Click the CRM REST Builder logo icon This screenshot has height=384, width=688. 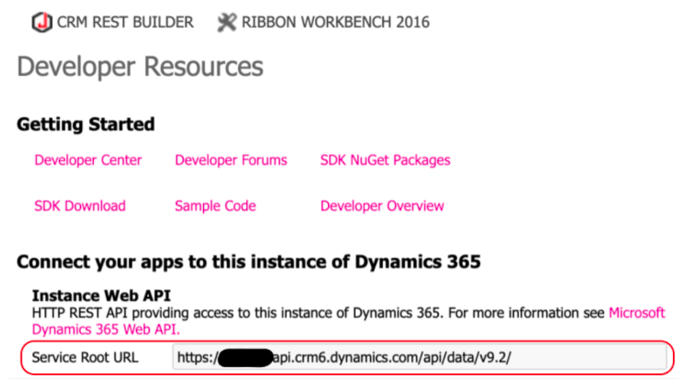tap(42, 22)
